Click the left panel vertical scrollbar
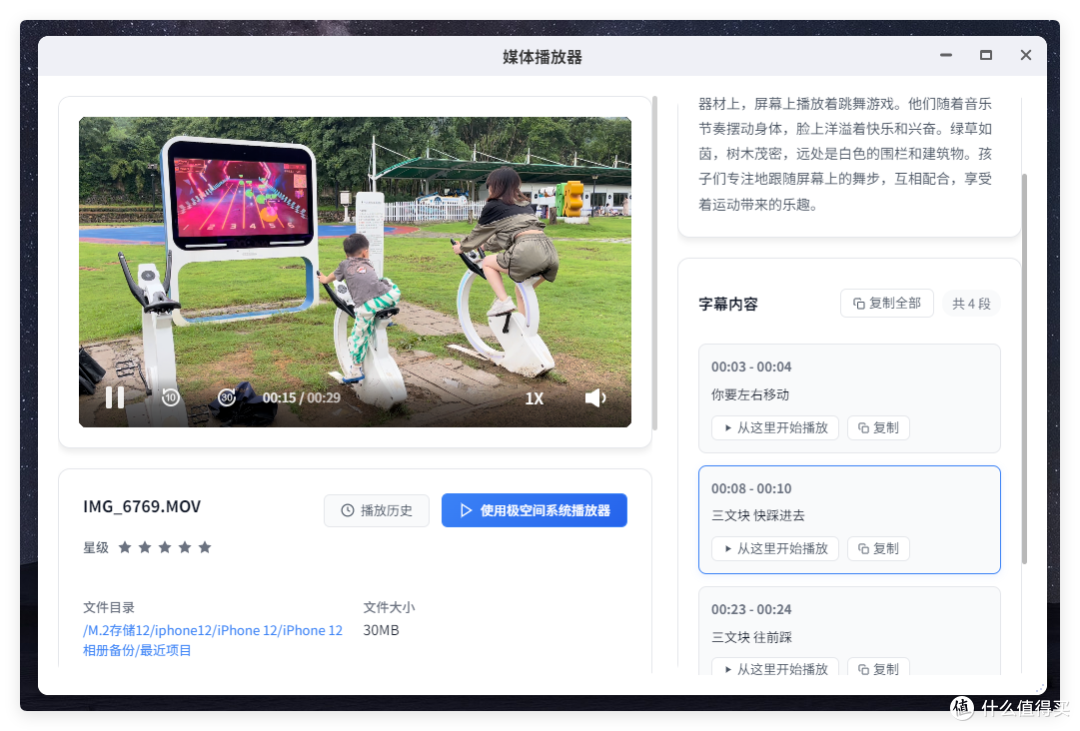 654,263
